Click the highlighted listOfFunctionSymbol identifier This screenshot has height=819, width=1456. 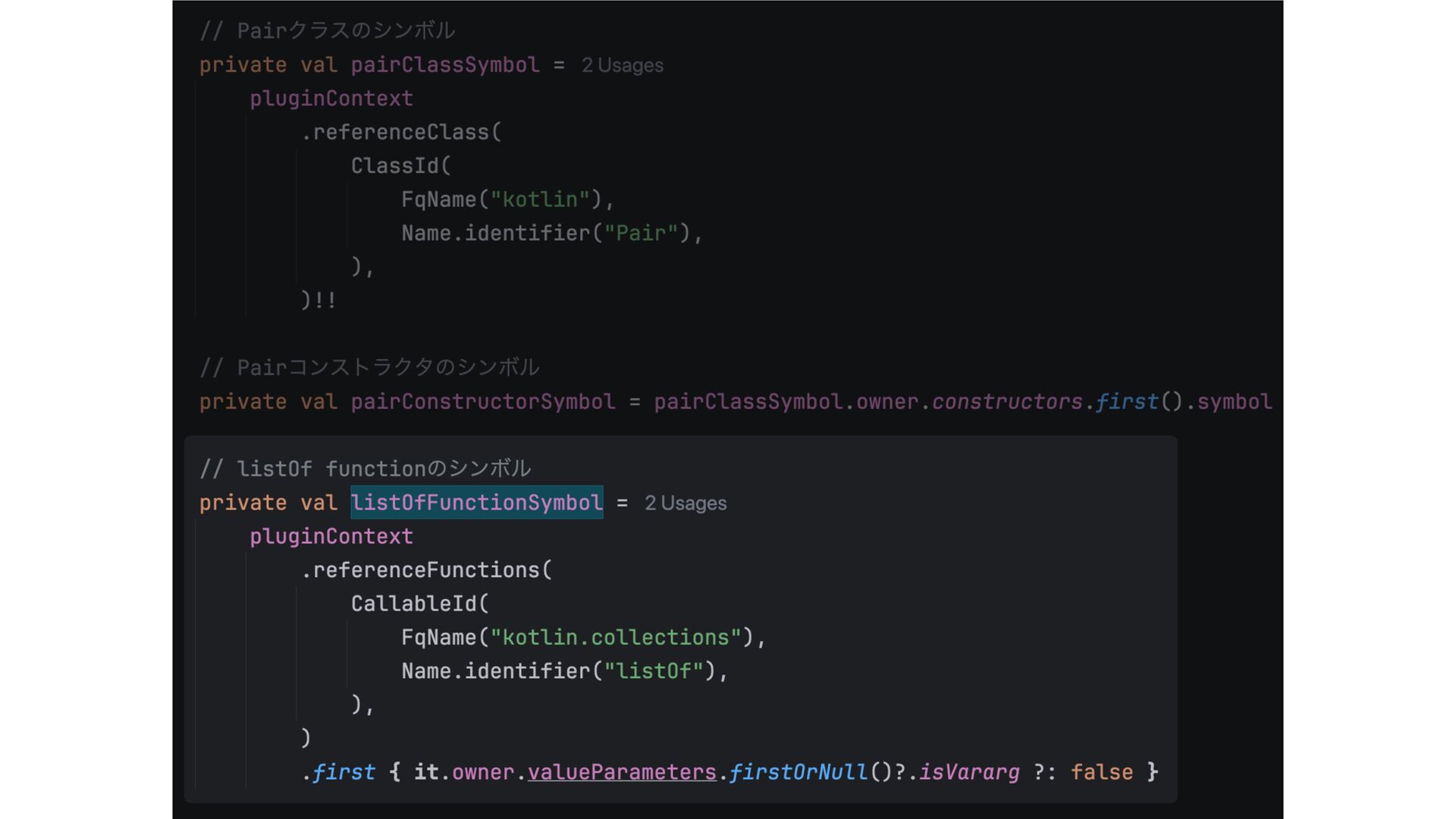click(476, 503)
